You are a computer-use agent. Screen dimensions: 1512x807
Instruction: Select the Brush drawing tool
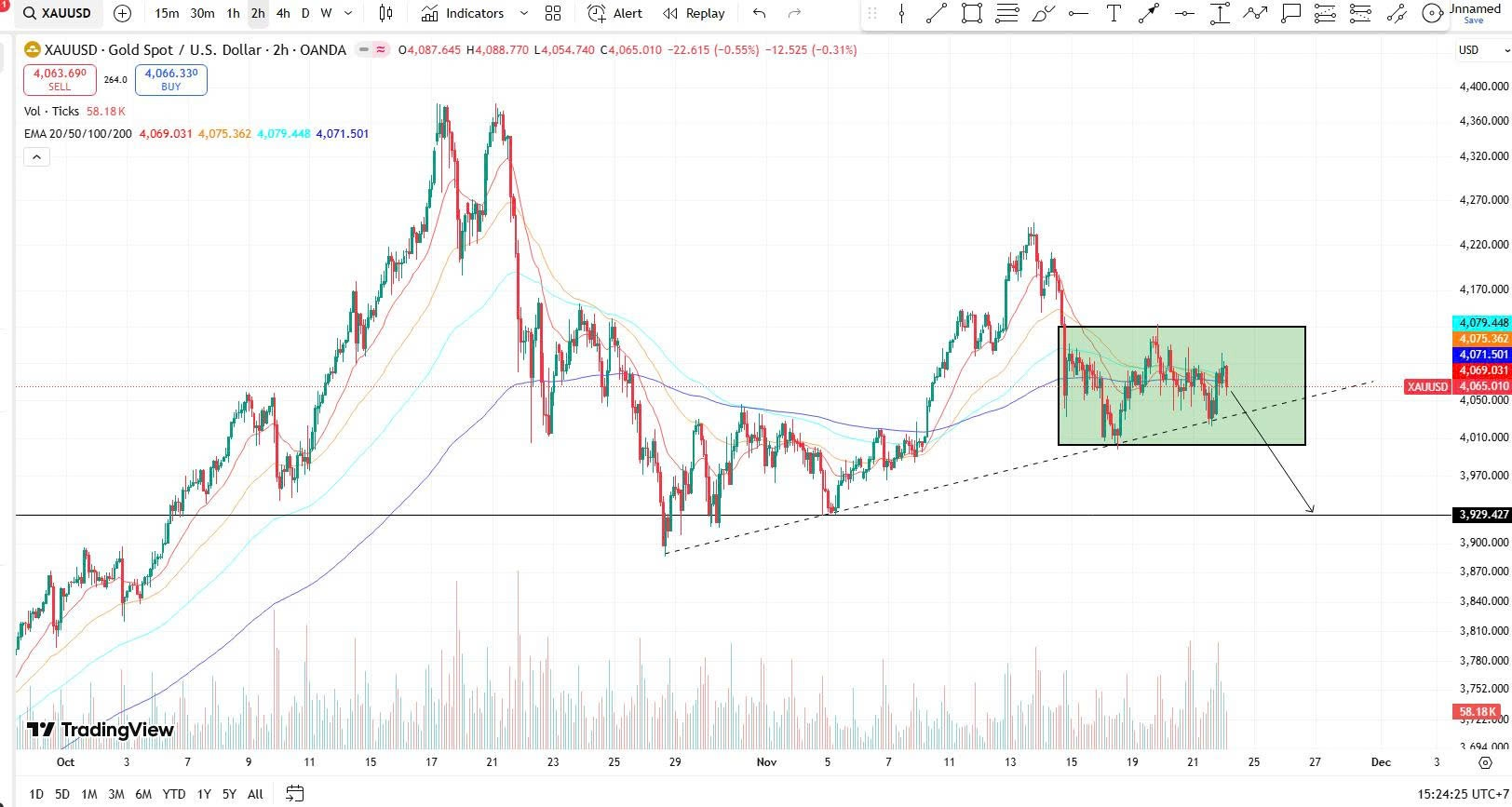pos(1043,13)
